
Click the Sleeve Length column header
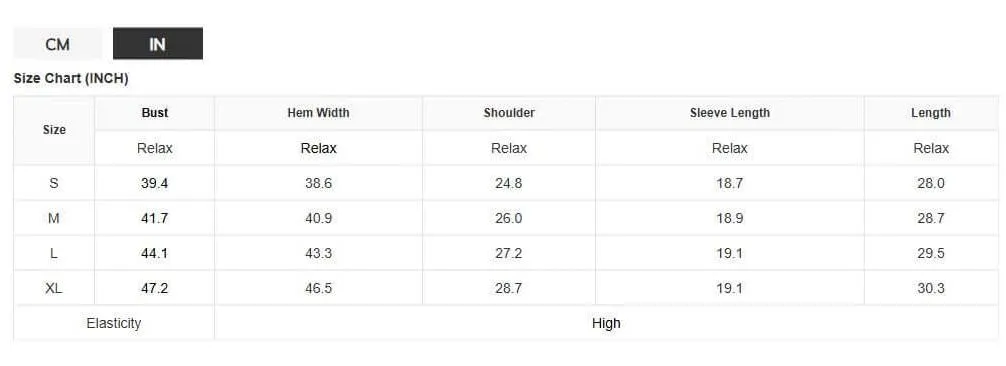(729, 113)
